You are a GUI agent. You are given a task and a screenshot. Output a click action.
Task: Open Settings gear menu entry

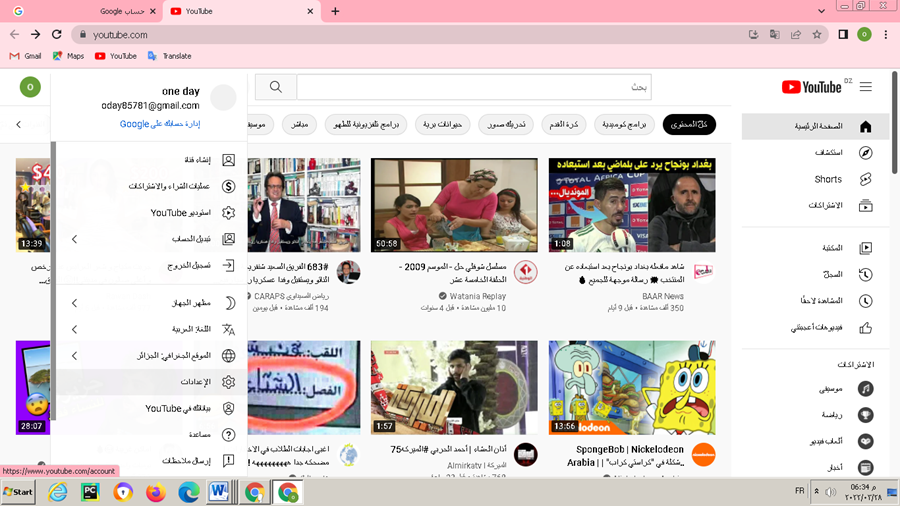point(152,382)
